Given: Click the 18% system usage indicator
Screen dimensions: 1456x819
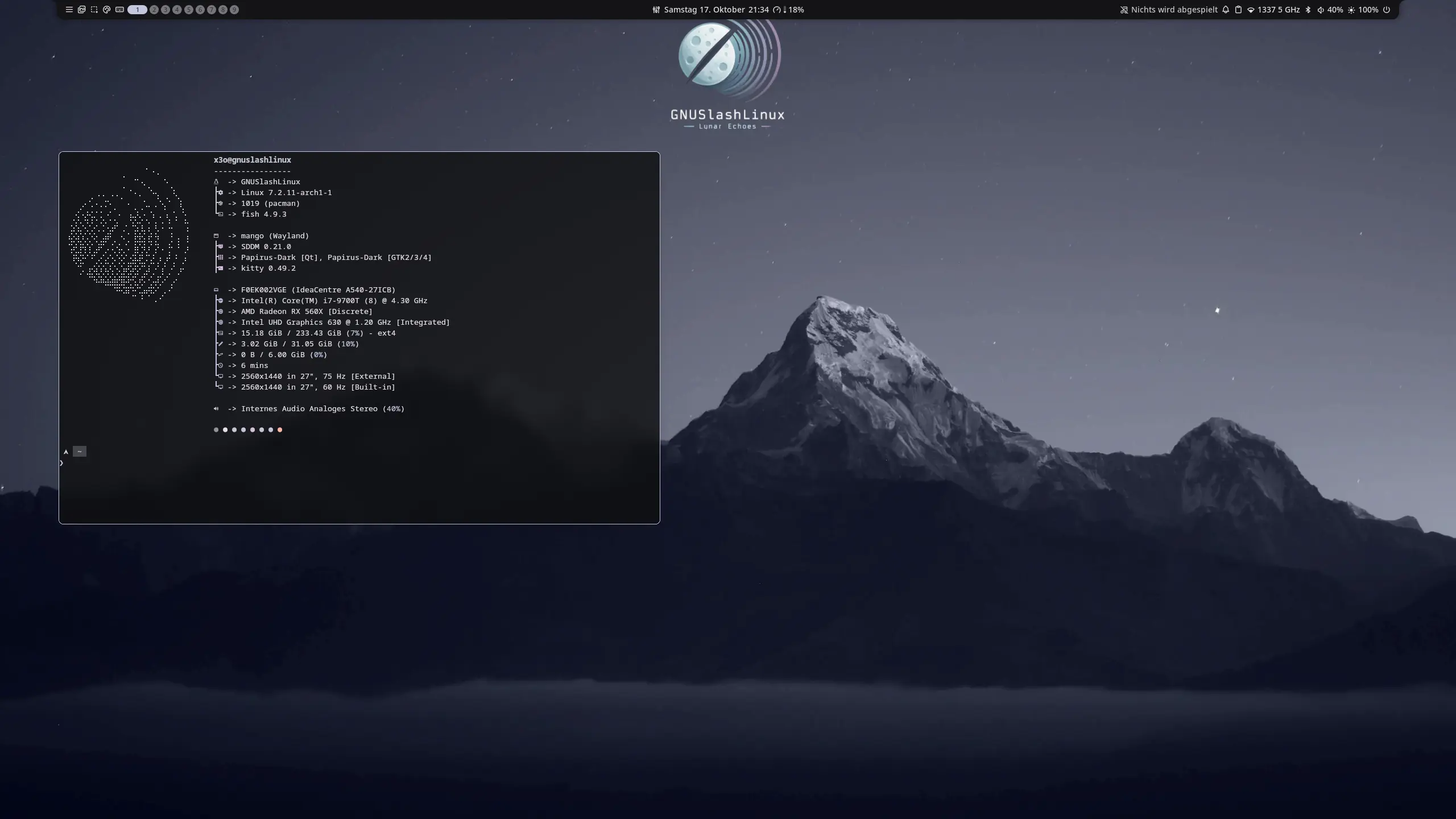Looking at the screenshot, I should click(x=795, y=10).
